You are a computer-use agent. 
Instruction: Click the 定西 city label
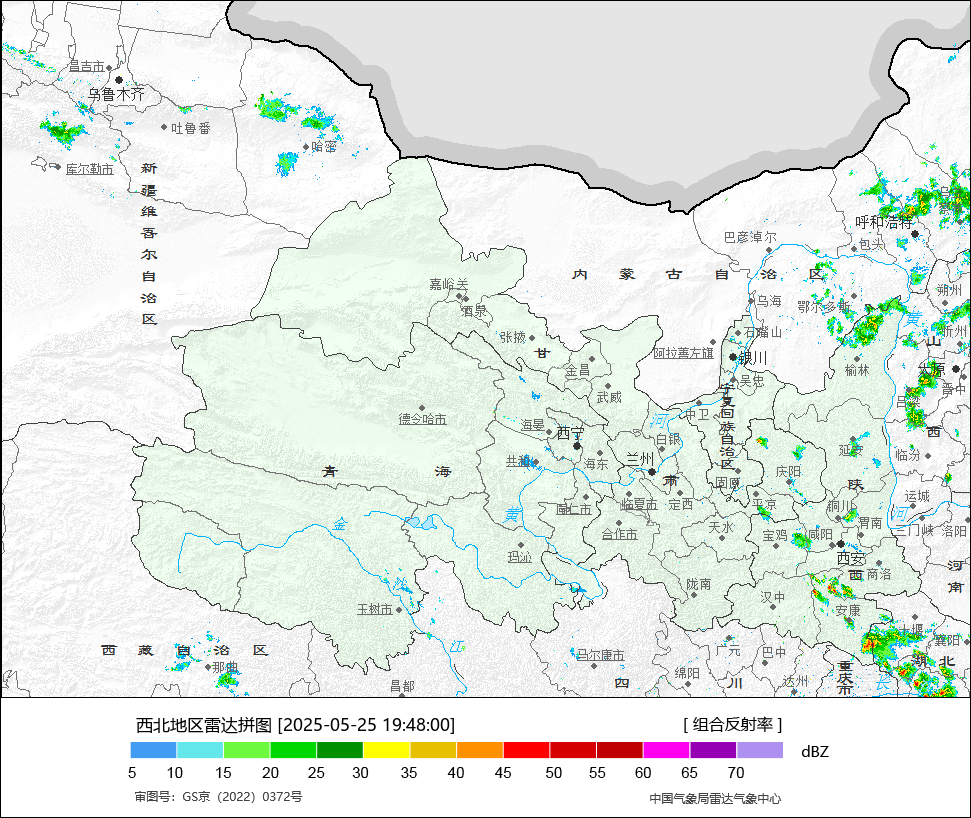point(680,505)
